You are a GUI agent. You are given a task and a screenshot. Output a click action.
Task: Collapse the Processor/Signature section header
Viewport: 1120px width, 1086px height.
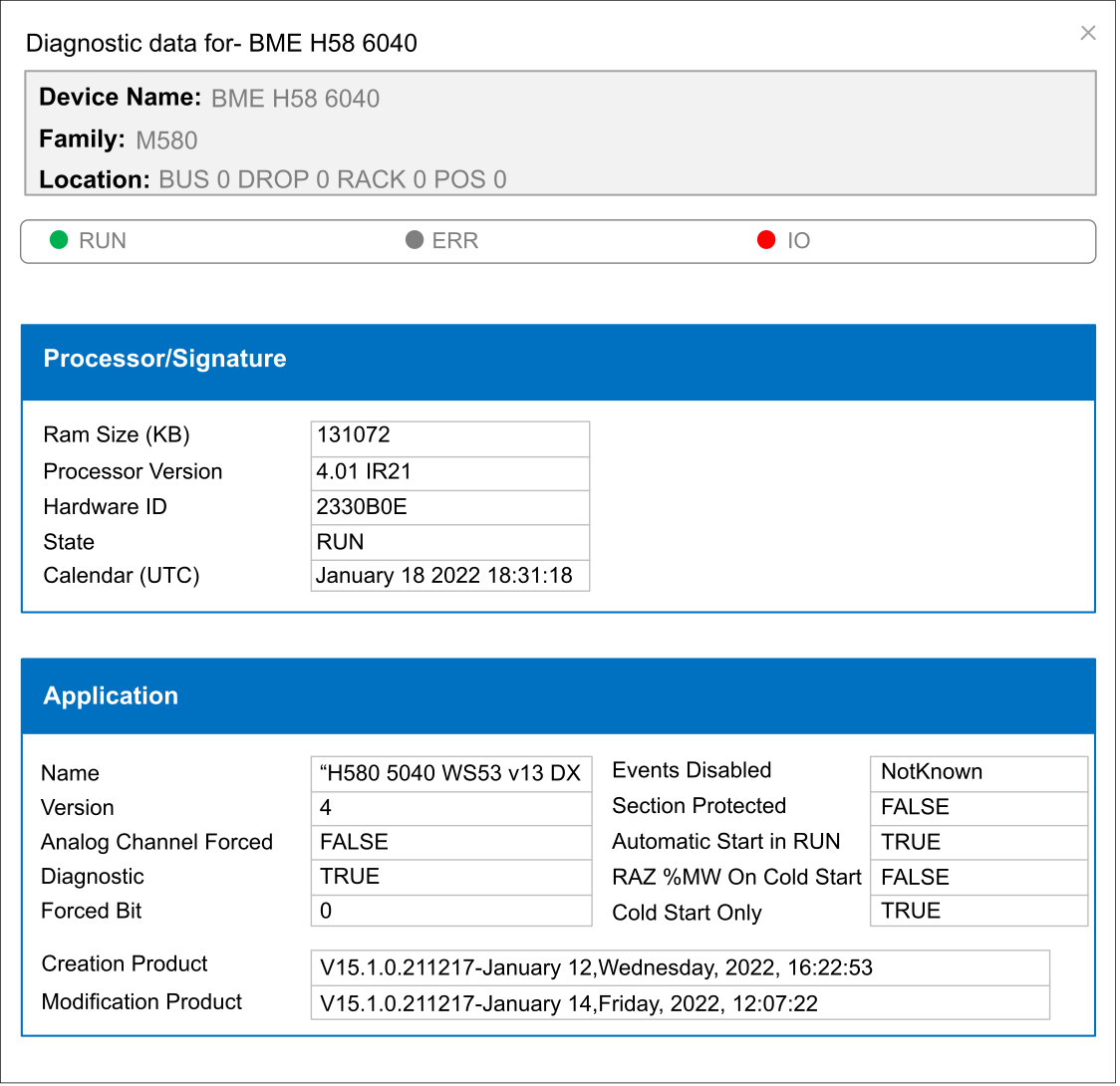[x=558, y=361]
